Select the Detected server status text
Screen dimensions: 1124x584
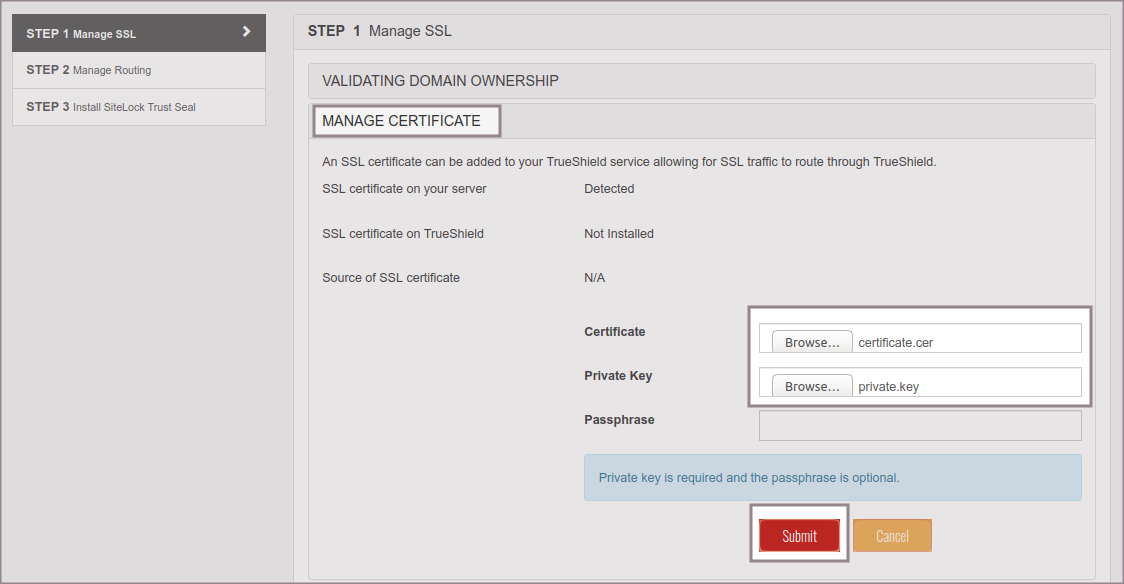[x=609, y=189]
